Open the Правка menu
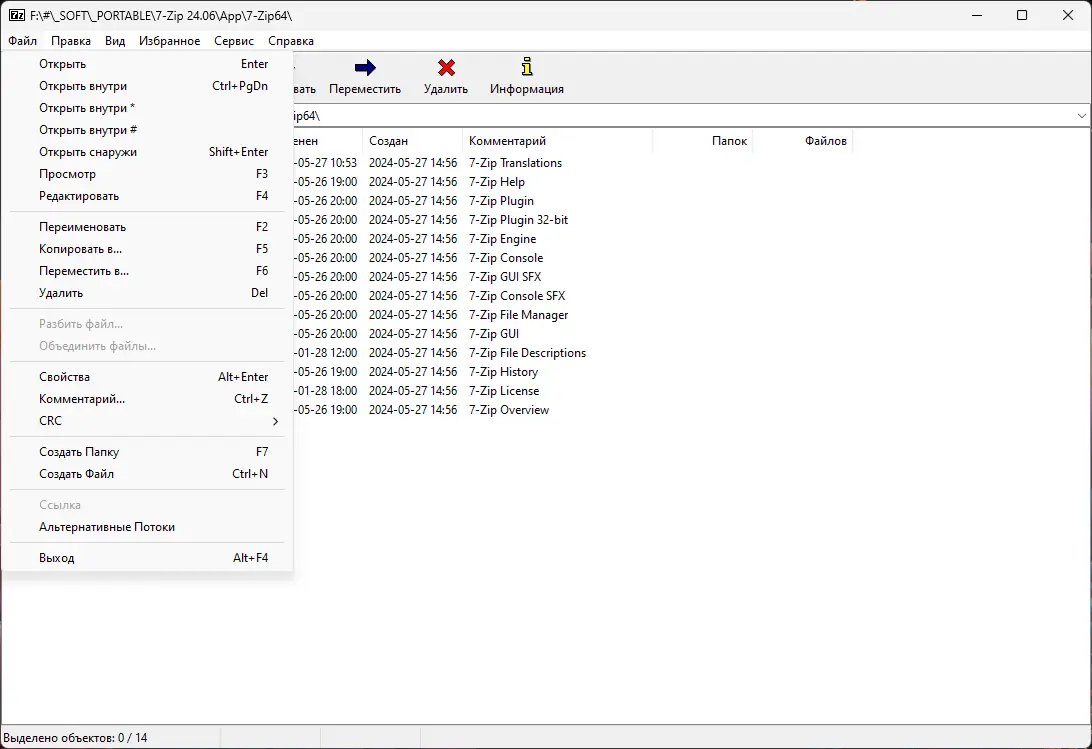 coord(70,41)
